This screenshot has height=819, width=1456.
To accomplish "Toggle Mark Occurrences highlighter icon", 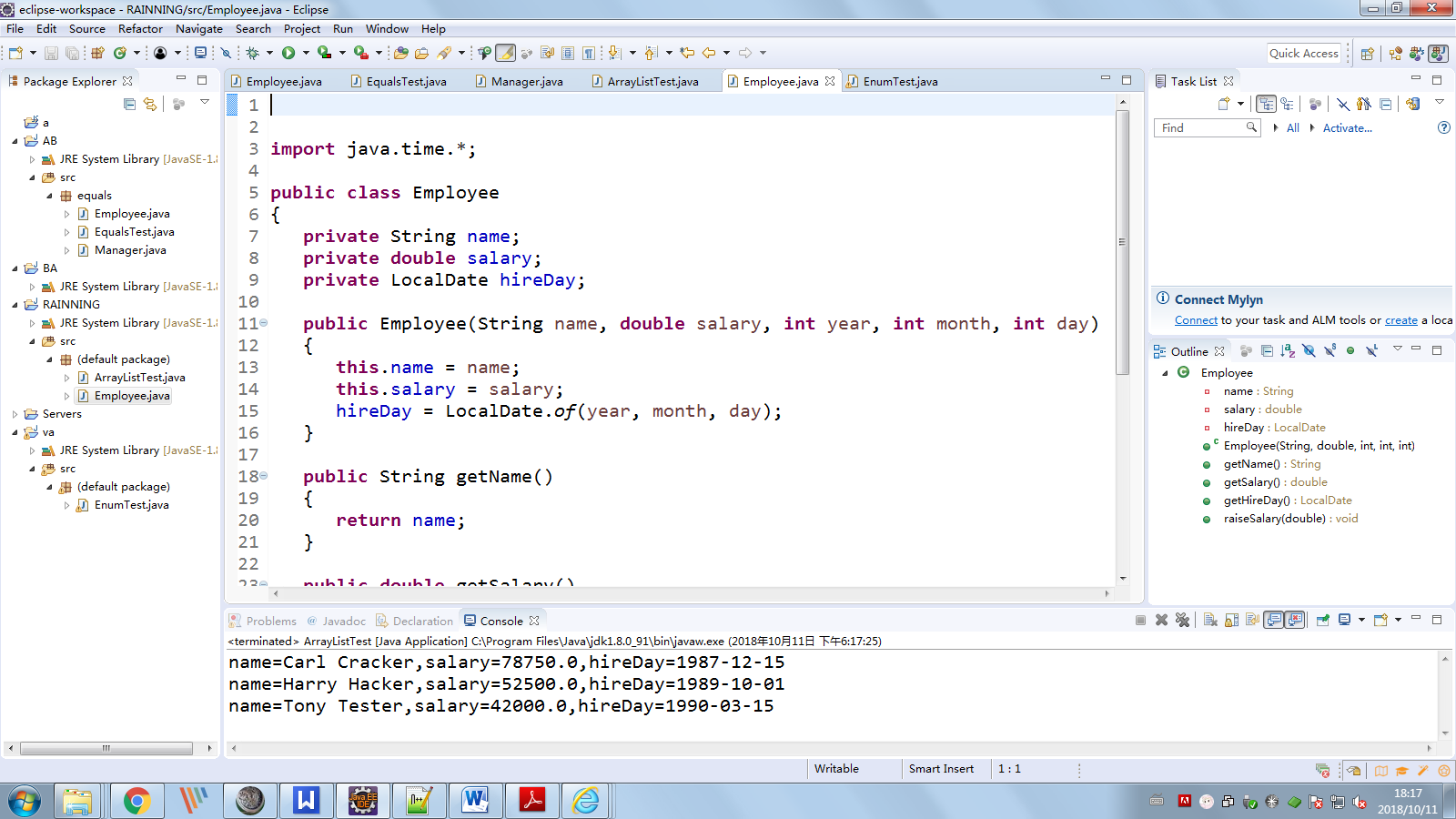I will tap(505, 53).
